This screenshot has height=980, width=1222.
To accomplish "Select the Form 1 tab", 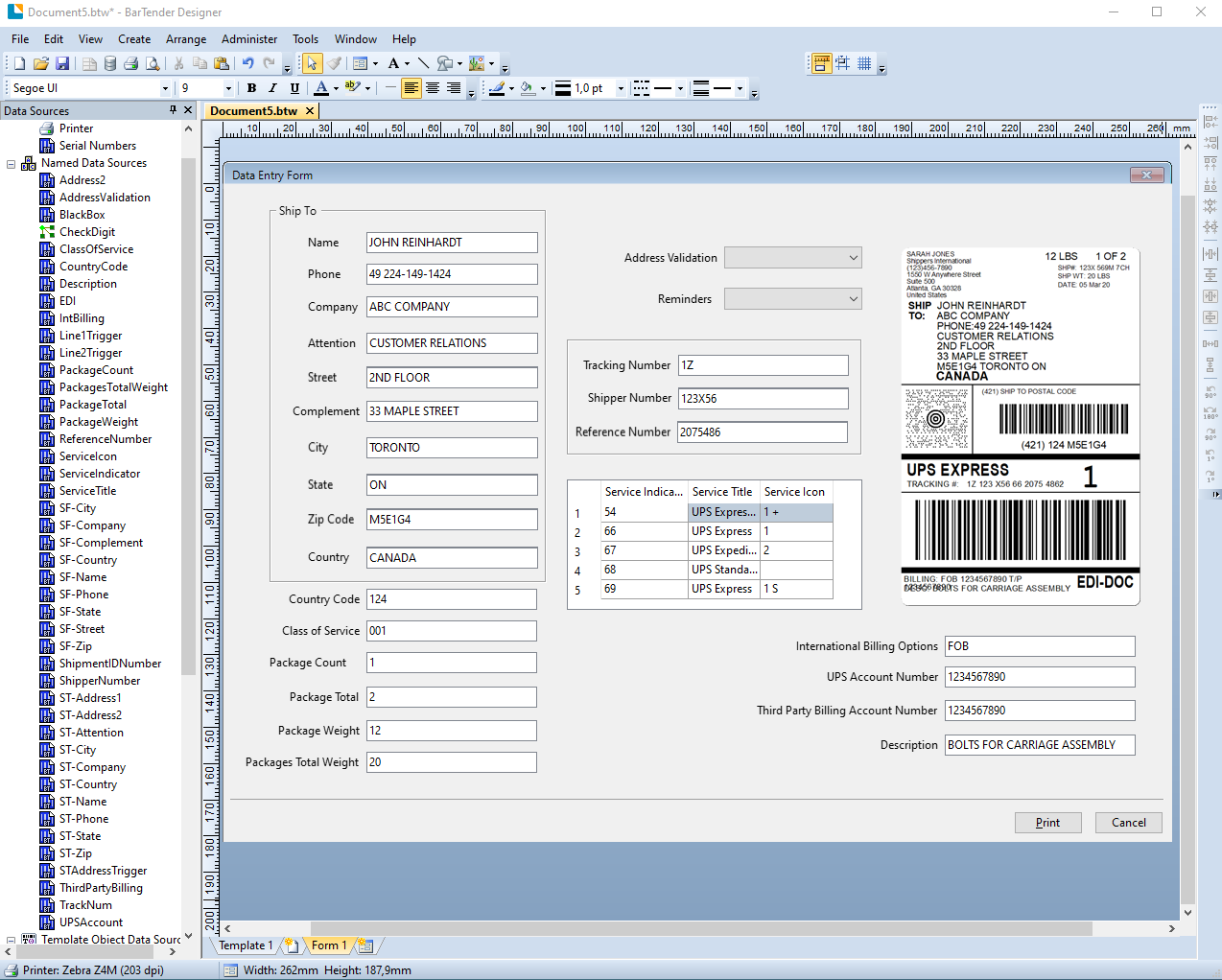I will (328, 945).
